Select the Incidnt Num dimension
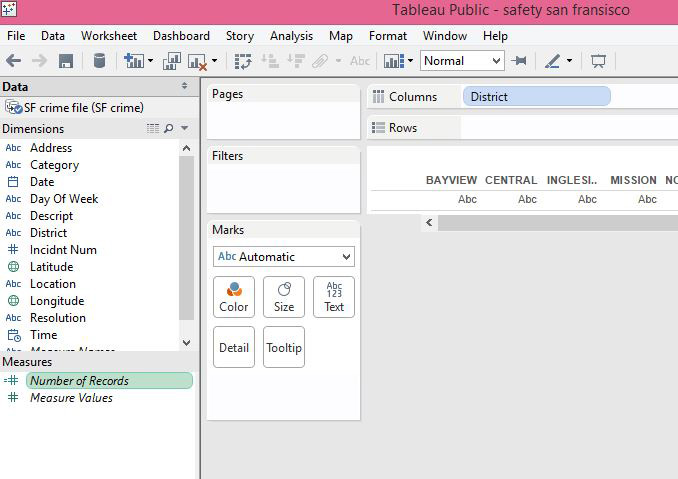 63,250
